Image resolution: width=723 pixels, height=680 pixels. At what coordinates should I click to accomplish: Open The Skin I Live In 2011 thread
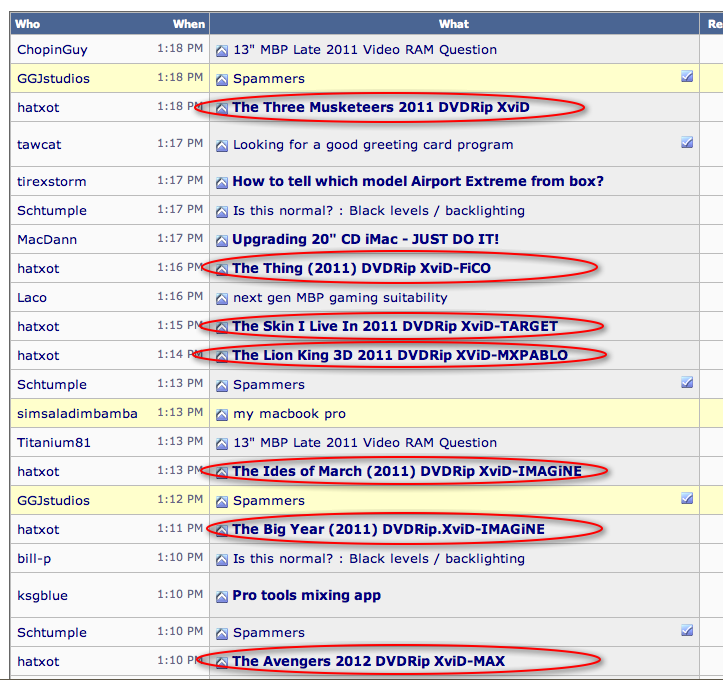click(395, 326)
